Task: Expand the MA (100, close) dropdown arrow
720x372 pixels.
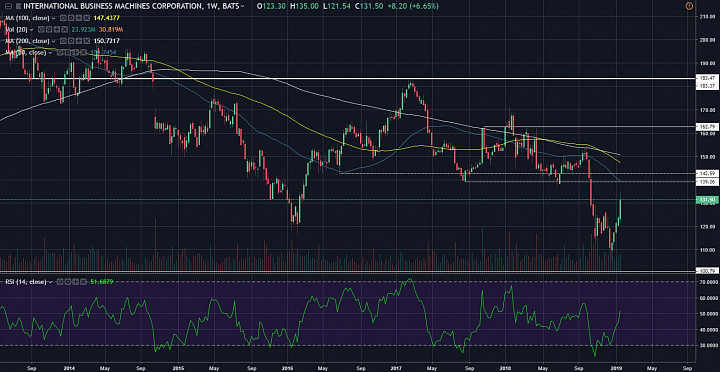Action: point(53,18)
